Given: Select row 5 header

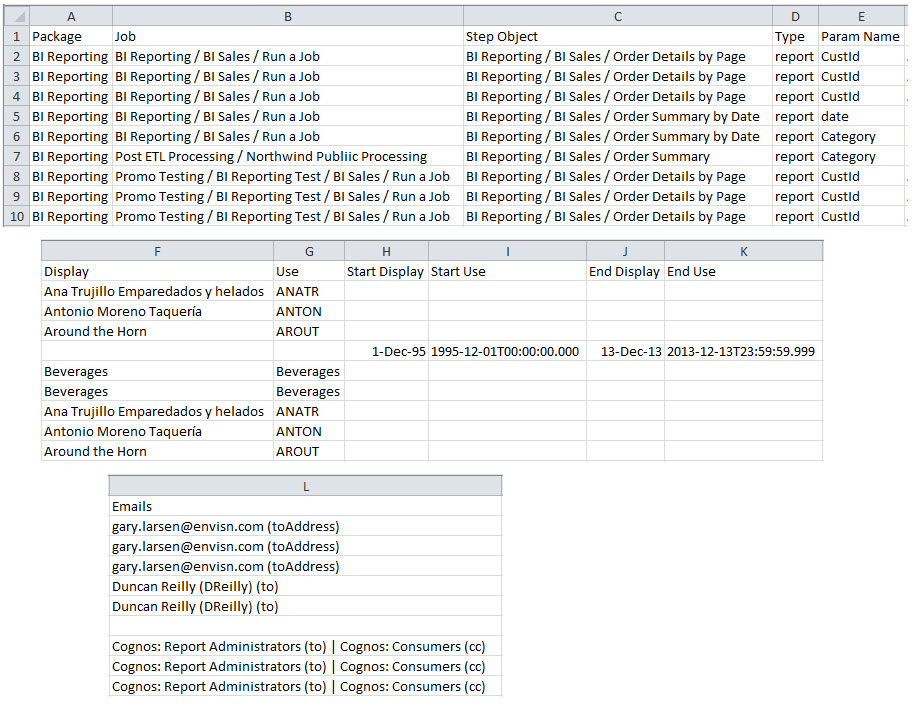Looking at the screenshot, I should pos(16,117).
